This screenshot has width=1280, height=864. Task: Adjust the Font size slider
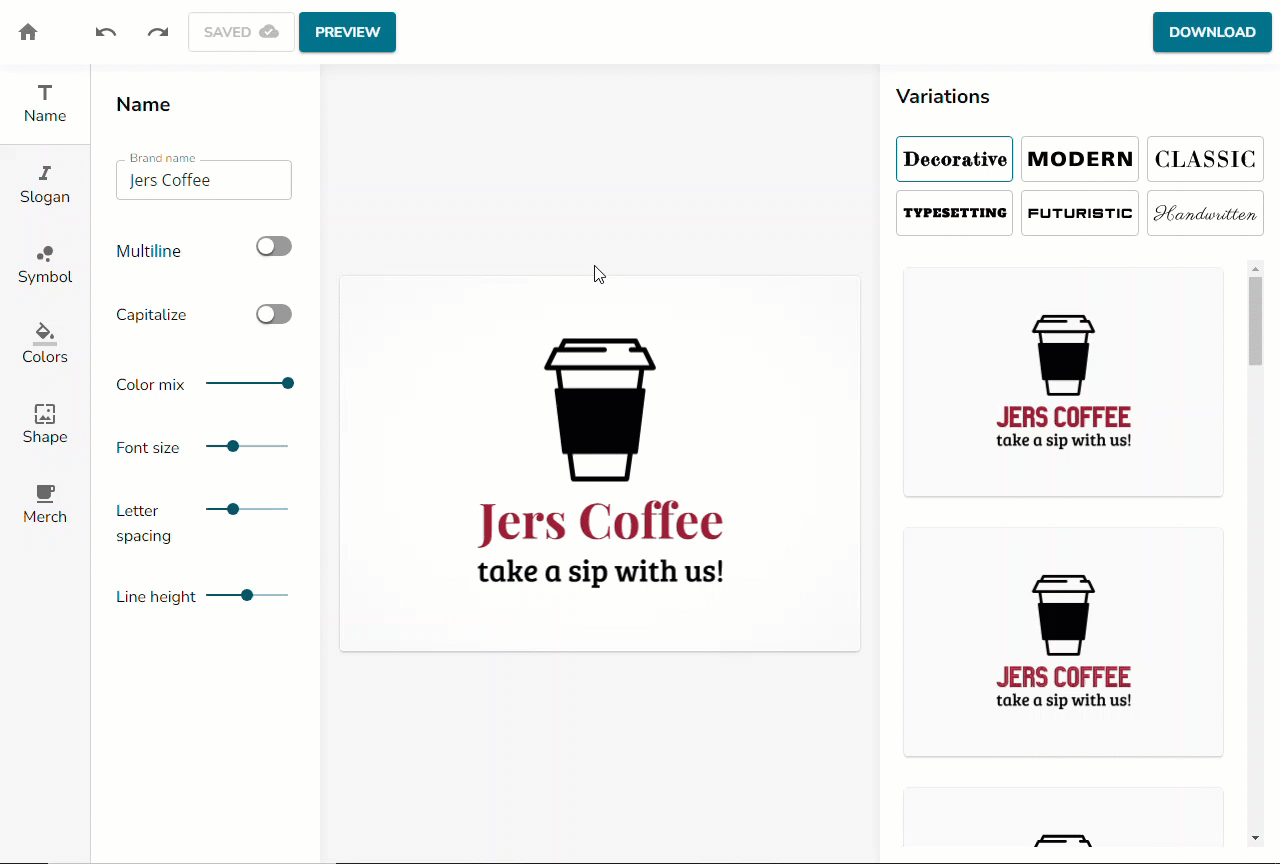tap(247, 446)
